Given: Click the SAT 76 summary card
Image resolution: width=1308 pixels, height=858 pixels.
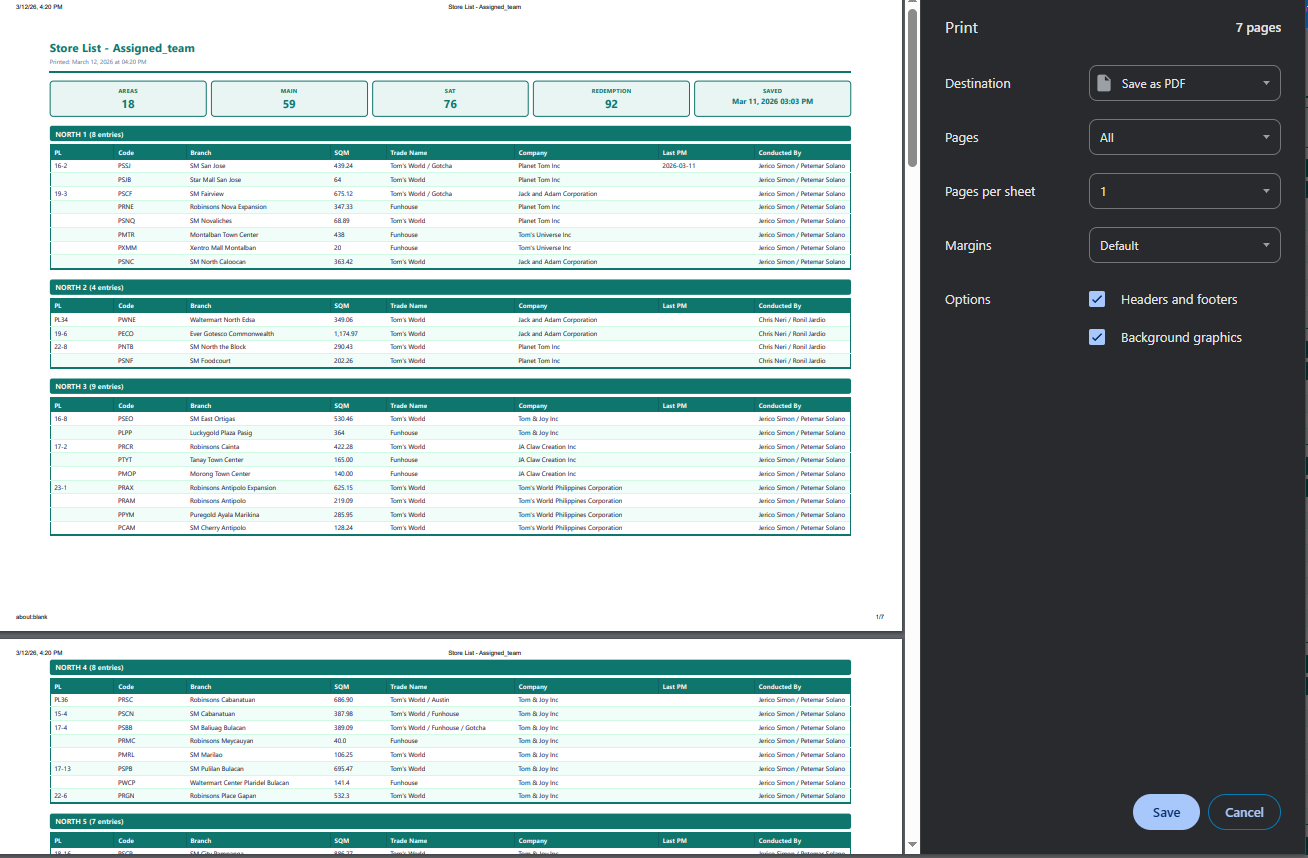Looking at the screenshot, I should pos(450,99).
